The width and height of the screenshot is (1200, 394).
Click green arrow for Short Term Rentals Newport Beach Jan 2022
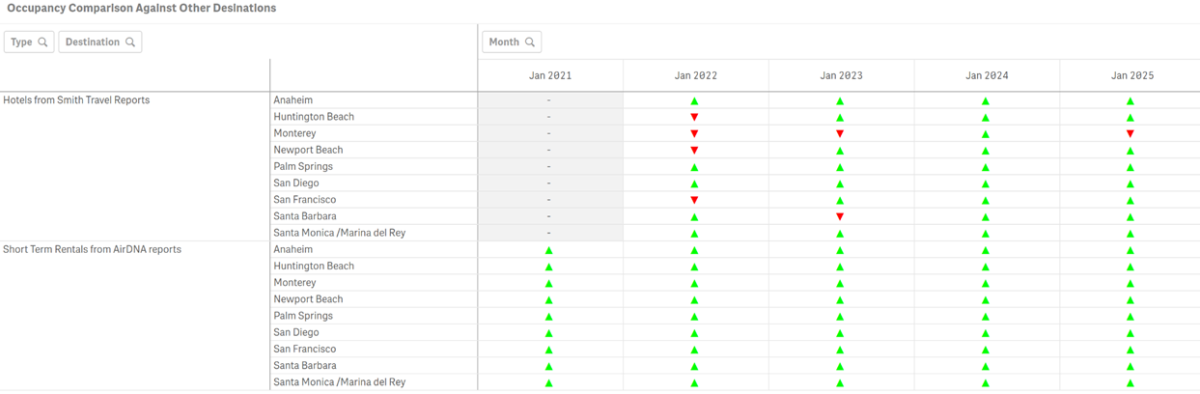click(694, 300)
